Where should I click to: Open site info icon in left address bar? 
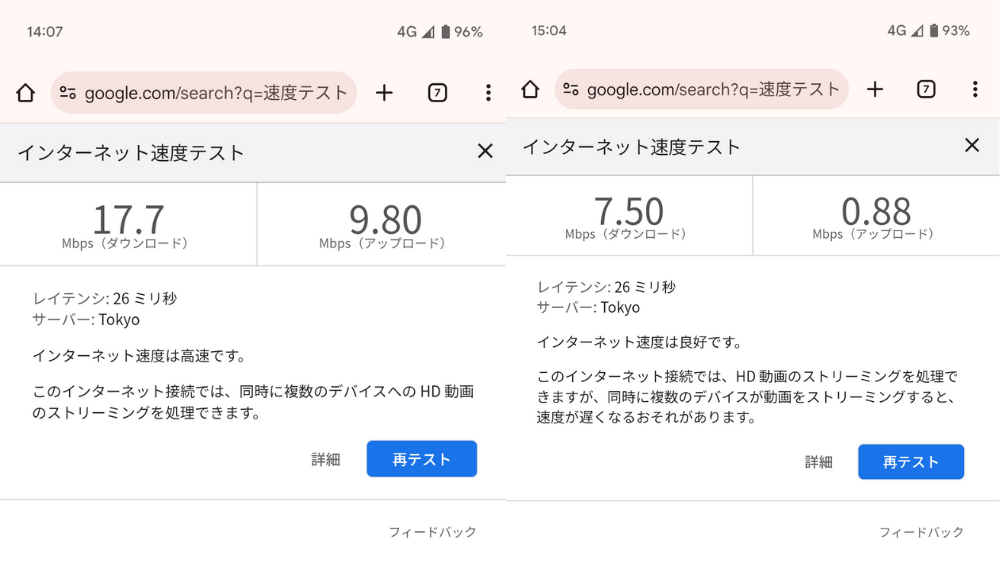tap(68, 93)
